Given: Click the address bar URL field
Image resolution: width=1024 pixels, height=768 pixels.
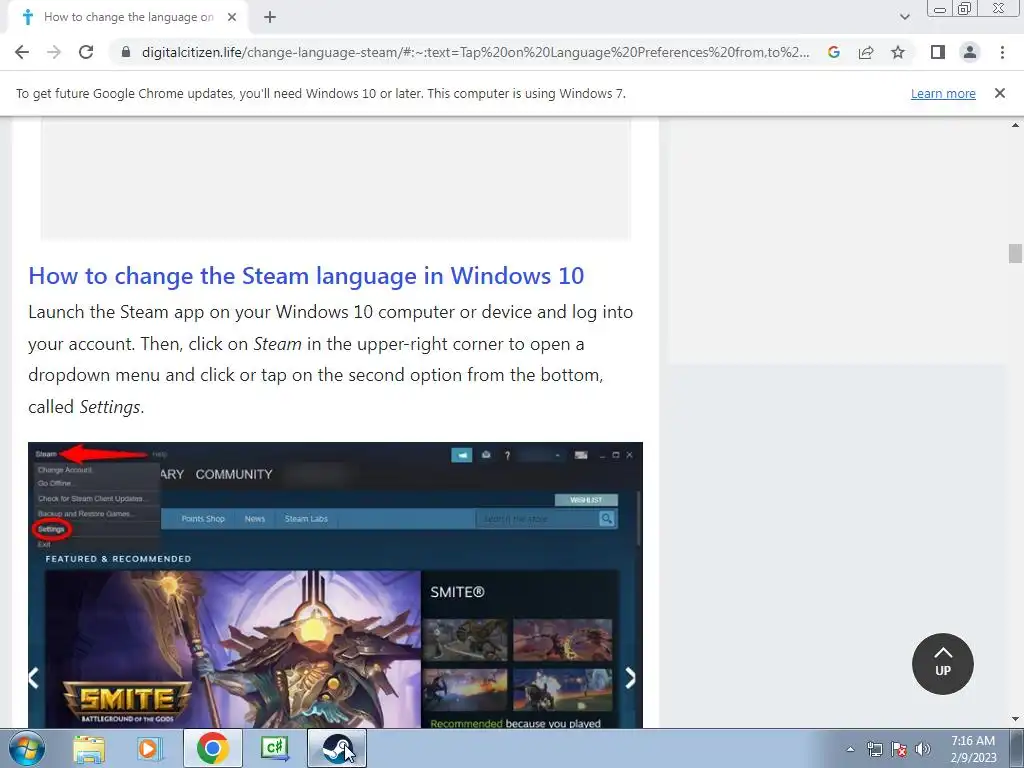Looking at the screenshot, I should (475, 52).
